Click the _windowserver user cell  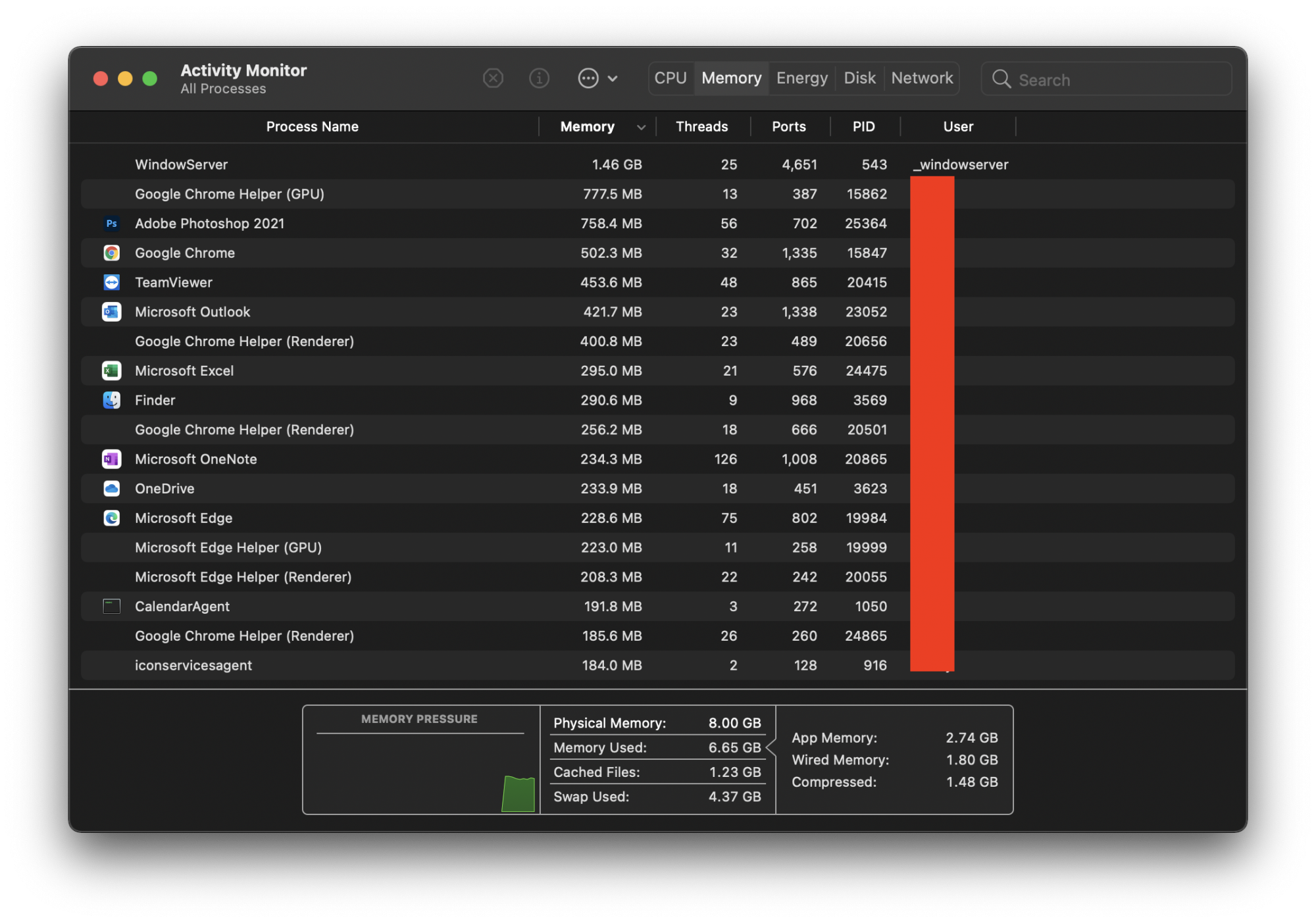[x=961, y=164]
